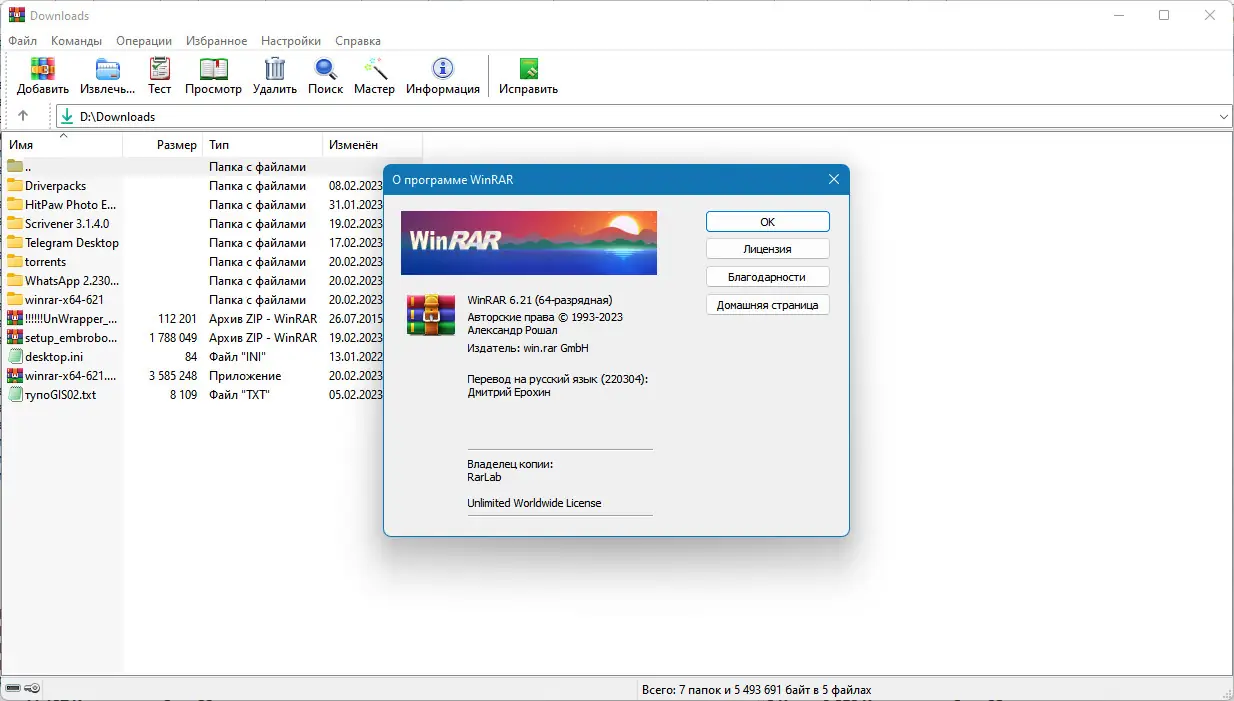Click the setup_embrobo archive icon
Screen dimensions: 1234x701
coord(15,338)
